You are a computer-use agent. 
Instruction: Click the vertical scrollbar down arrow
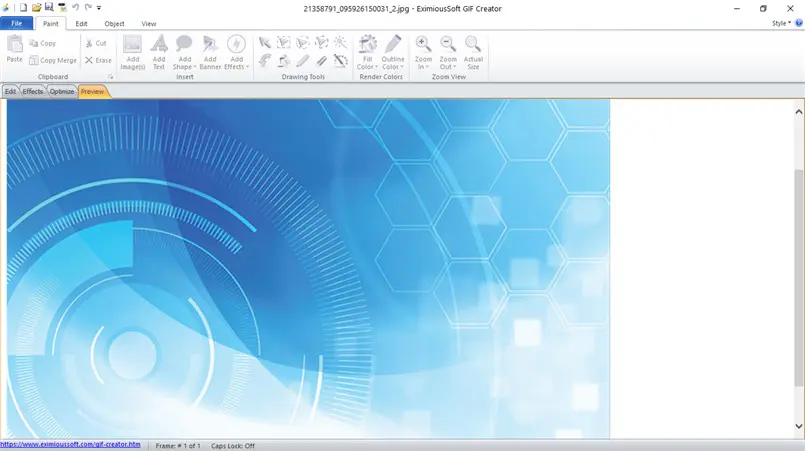click(x=799, y=426)
